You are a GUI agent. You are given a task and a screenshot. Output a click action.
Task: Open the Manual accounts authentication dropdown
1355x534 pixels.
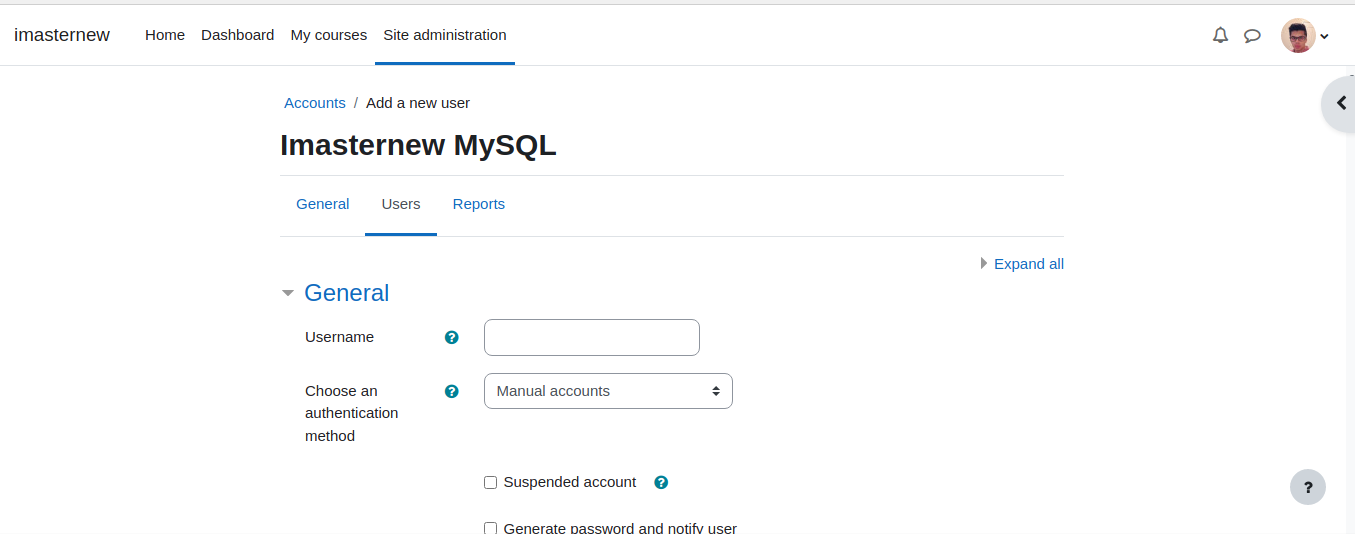click(x=608, y=391)
